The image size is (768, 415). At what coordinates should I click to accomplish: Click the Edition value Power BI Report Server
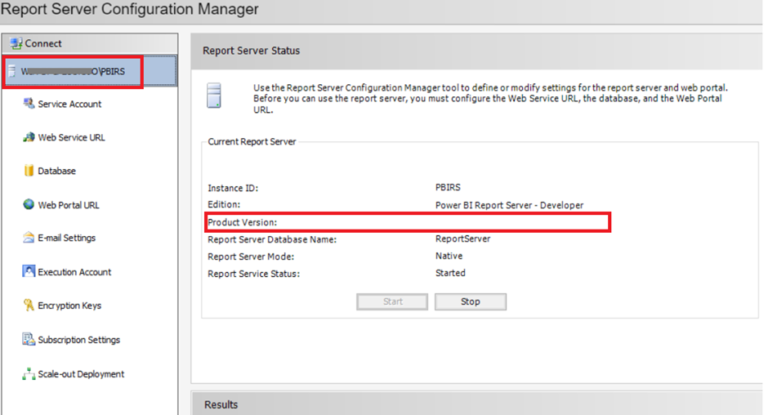[509, 205]
